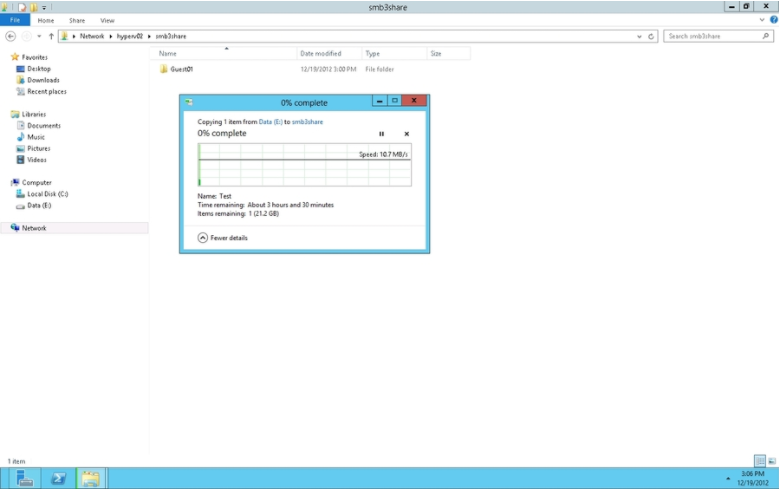Image resolution: width=779 pixels, height=489 pixels.
Task: Sort by Type column header
Action: tap(394, 54)
